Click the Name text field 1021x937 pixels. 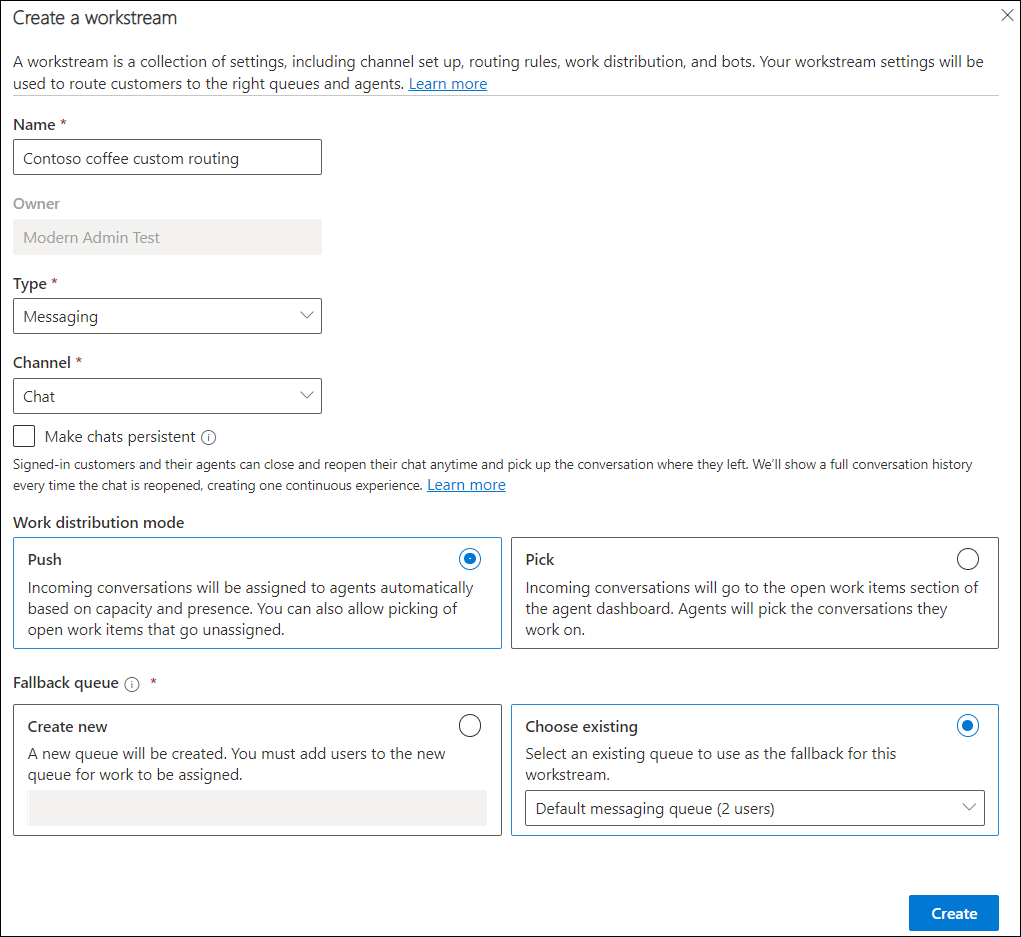point(167,158)
